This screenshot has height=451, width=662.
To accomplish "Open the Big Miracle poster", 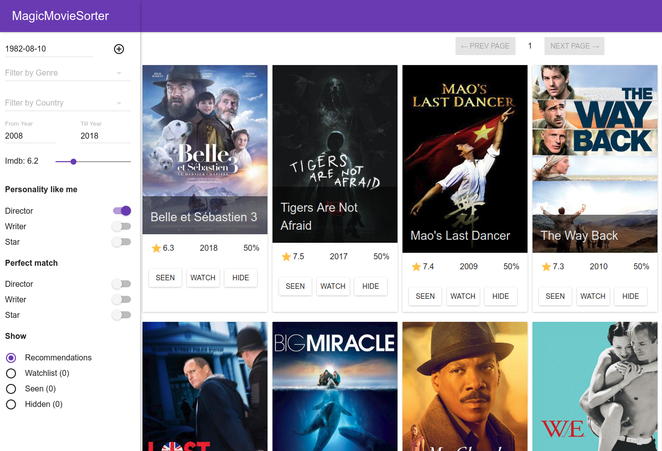I will (335, 386).
